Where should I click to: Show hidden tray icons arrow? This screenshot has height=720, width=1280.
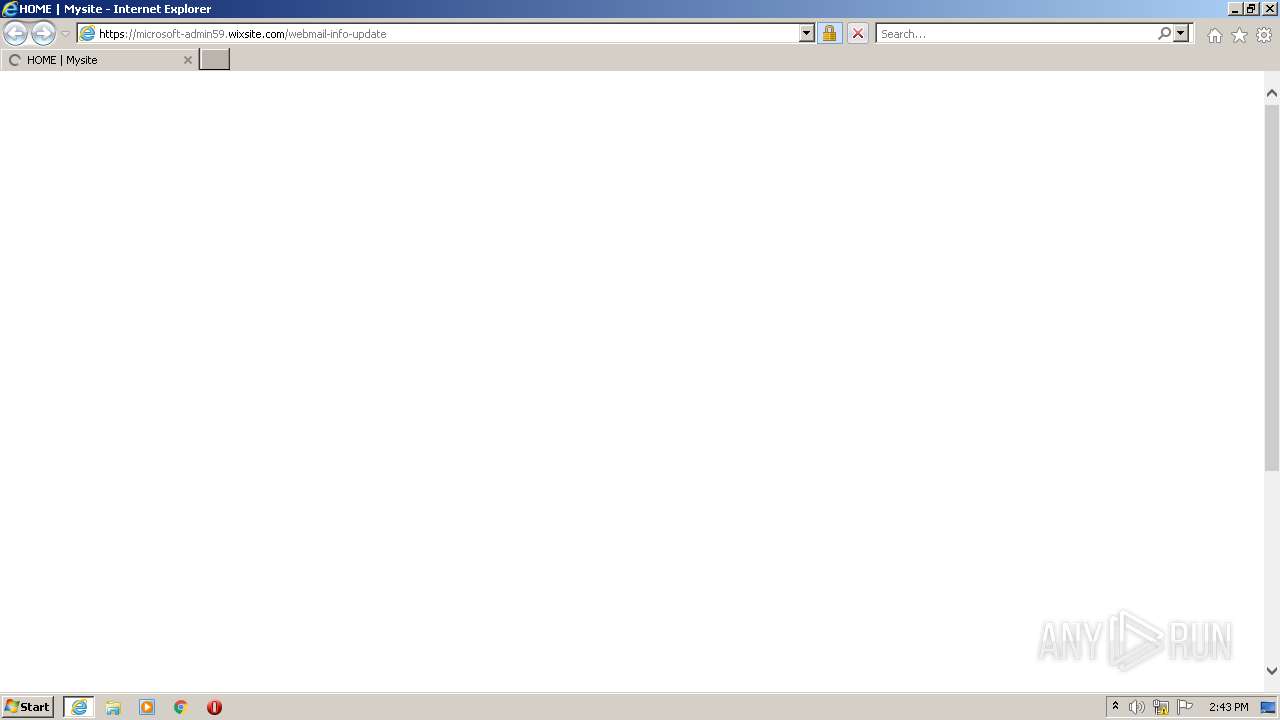click(x=1115, y=706)
